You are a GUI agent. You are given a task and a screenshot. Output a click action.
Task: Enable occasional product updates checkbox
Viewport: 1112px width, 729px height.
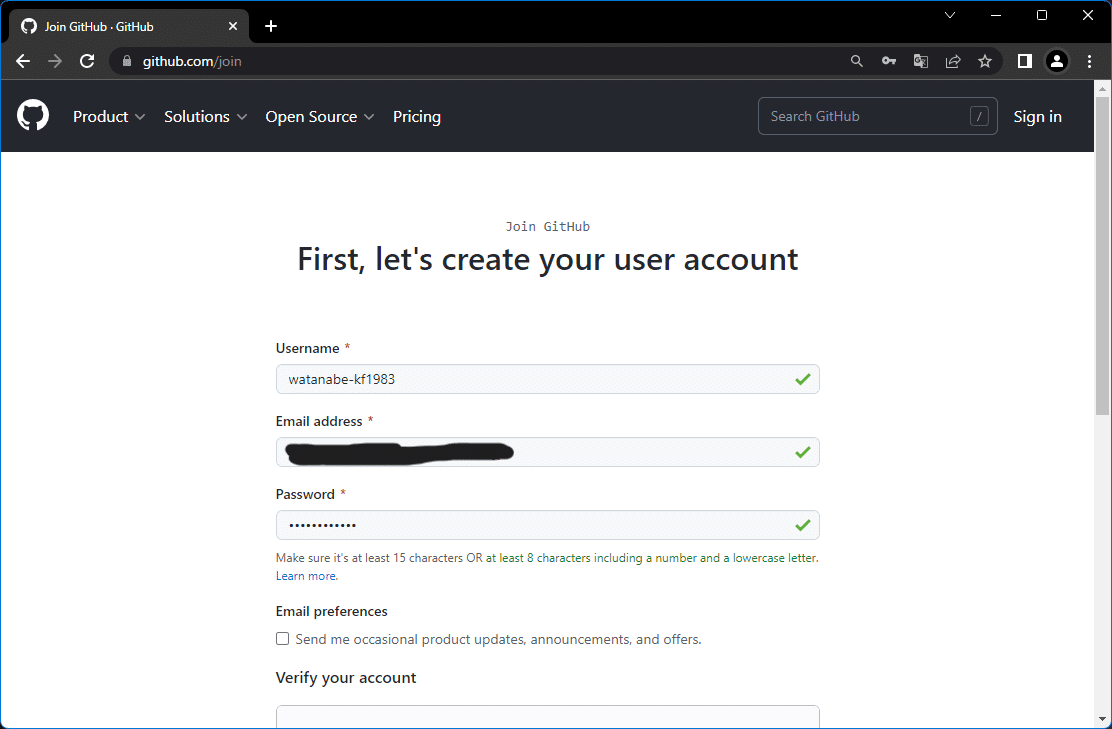pos(282,639)
